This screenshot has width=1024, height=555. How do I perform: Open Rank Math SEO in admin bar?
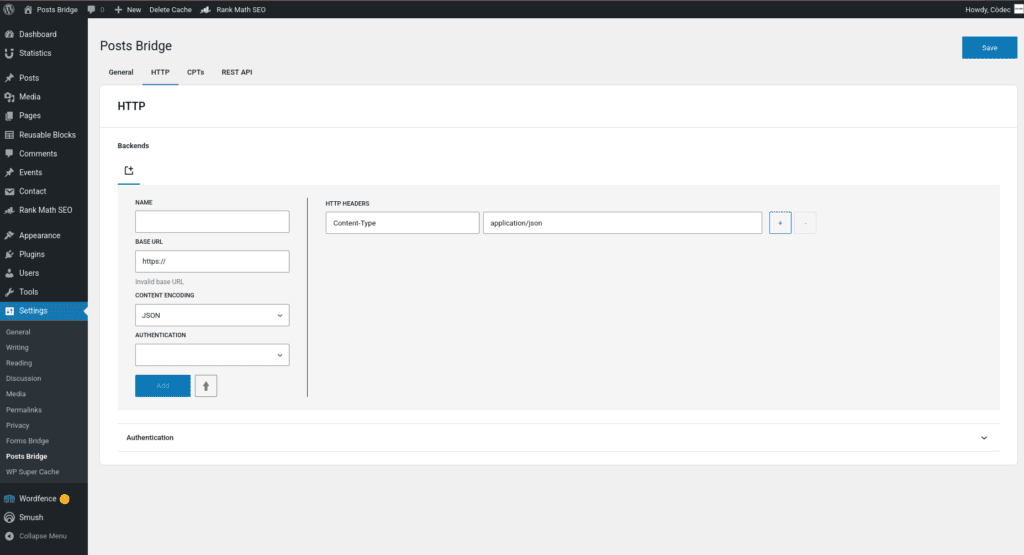pos(233,10)
